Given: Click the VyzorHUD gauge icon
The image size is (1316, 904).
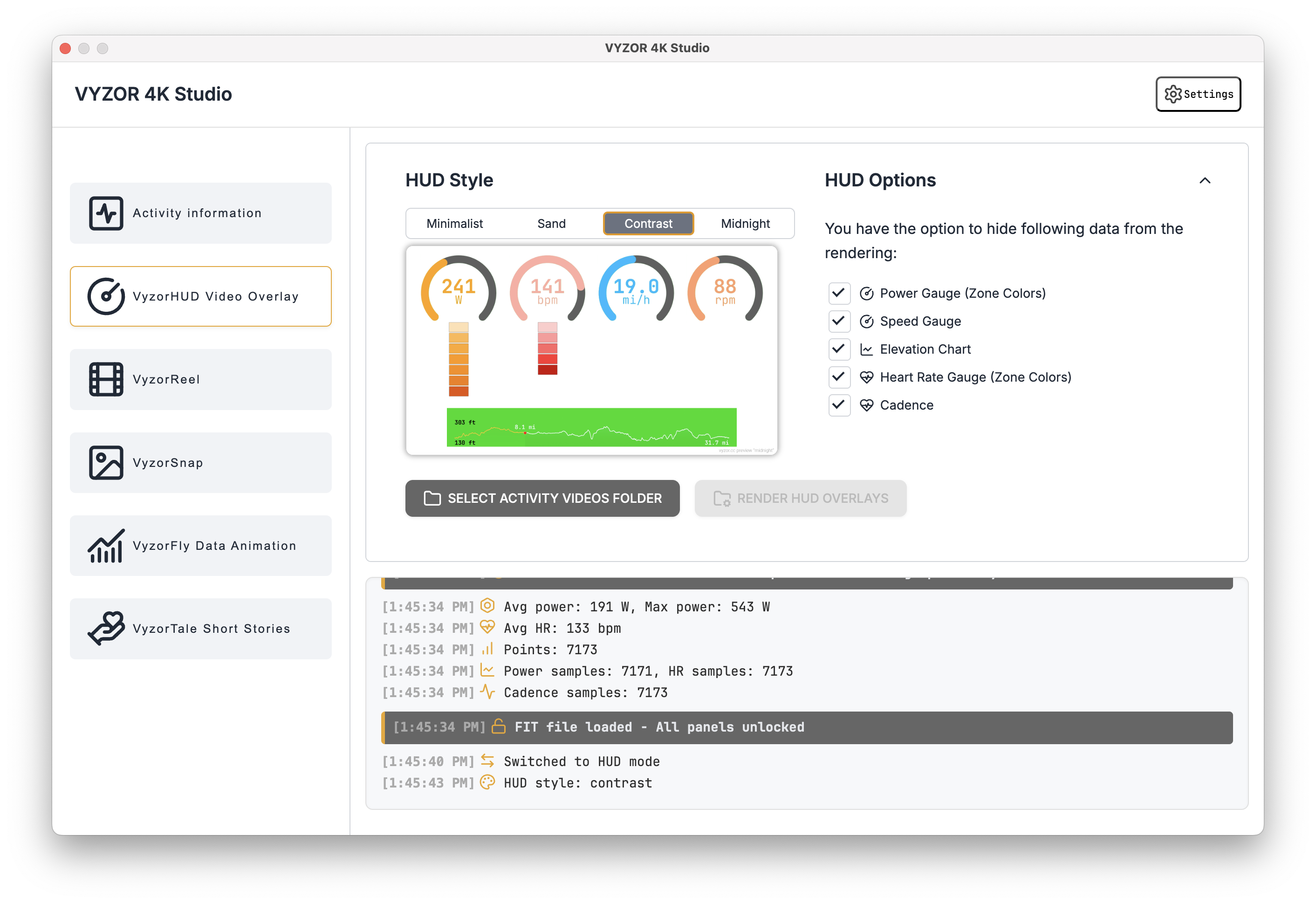Looking at the screenshot, I should coord(106,296).
